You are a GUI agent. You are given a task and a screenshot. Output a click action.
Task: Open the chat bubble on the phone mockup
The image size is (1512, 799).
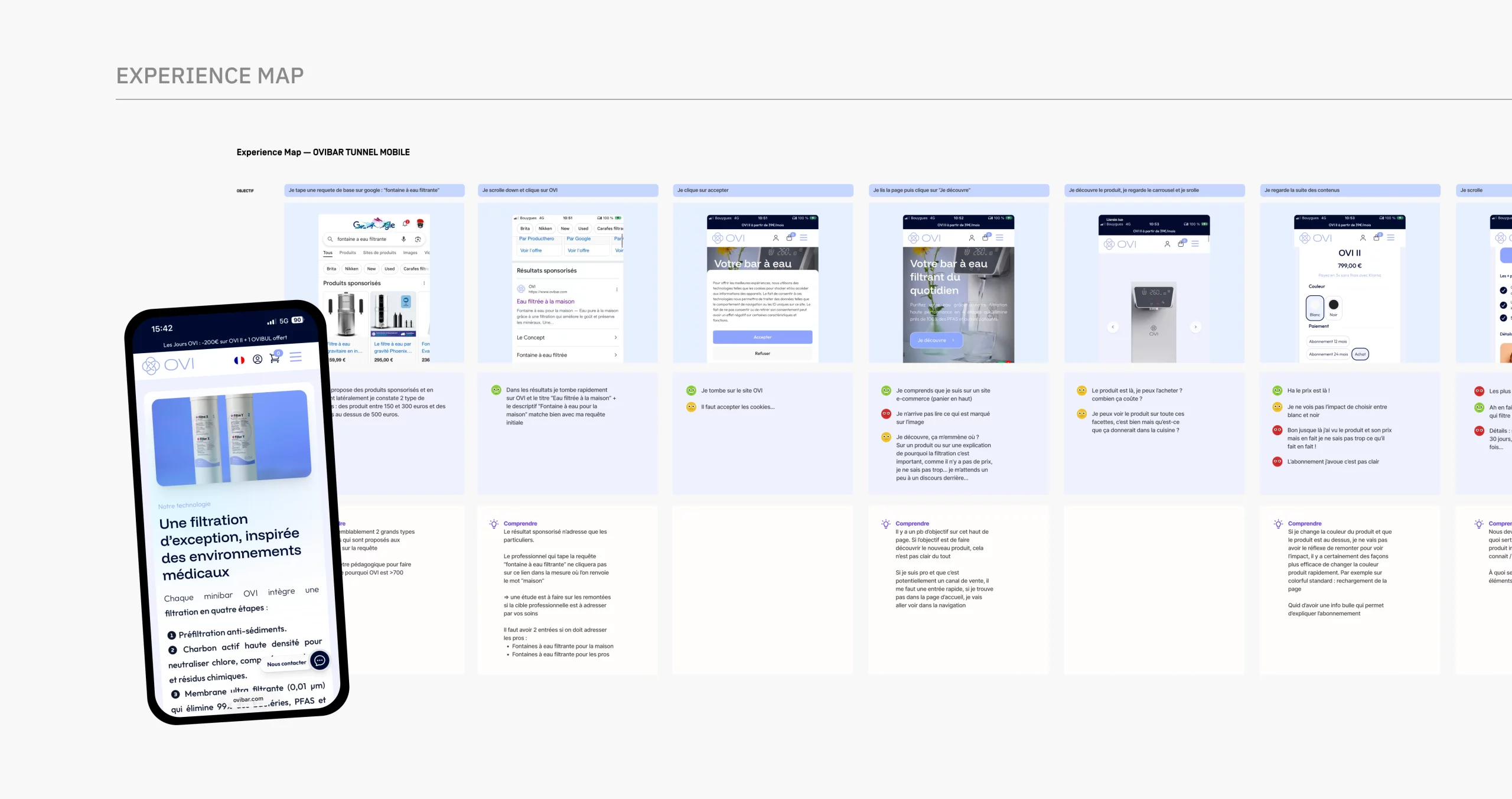coord(319,661)
